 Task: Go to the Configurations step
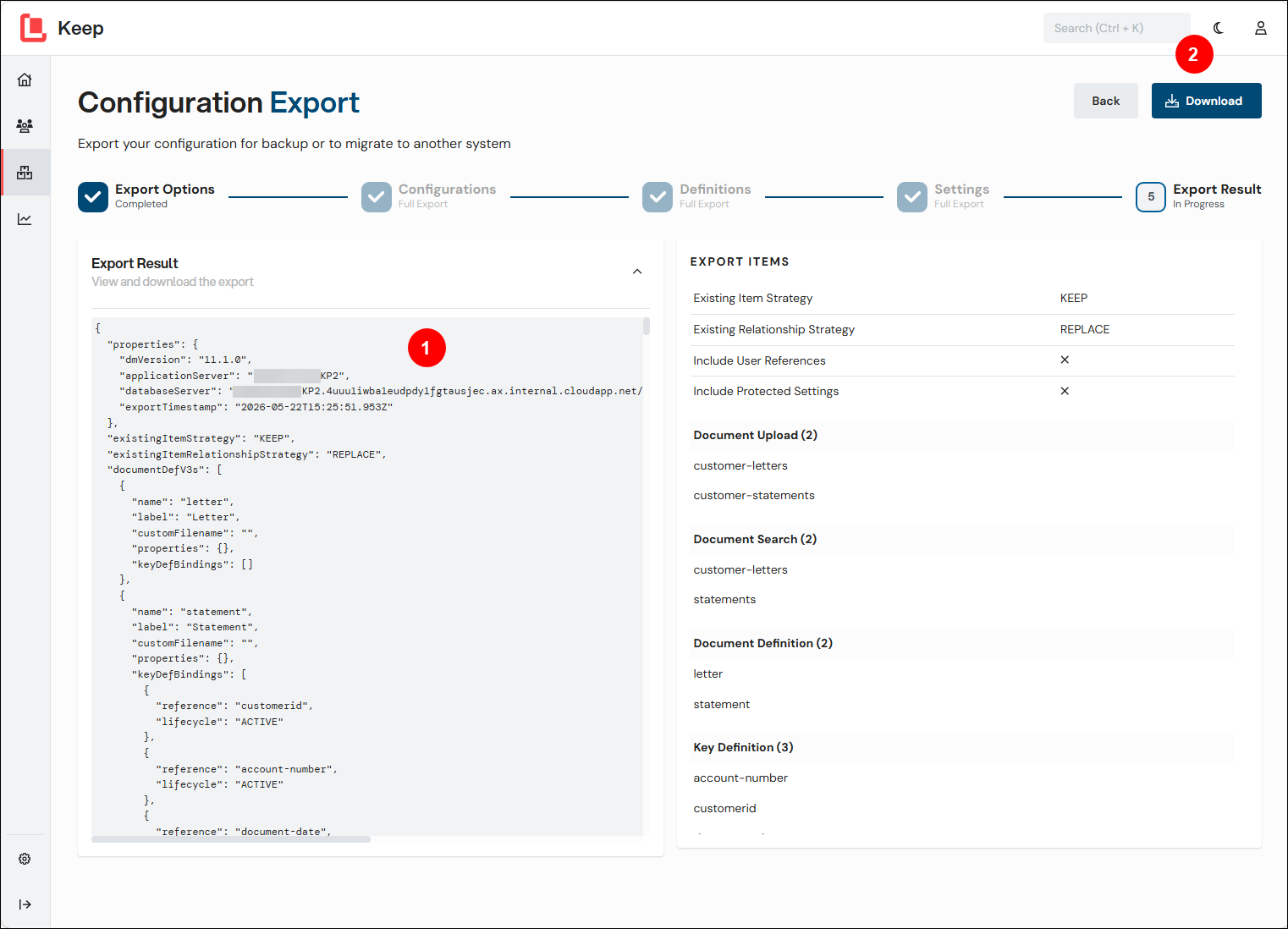(428, 196)
